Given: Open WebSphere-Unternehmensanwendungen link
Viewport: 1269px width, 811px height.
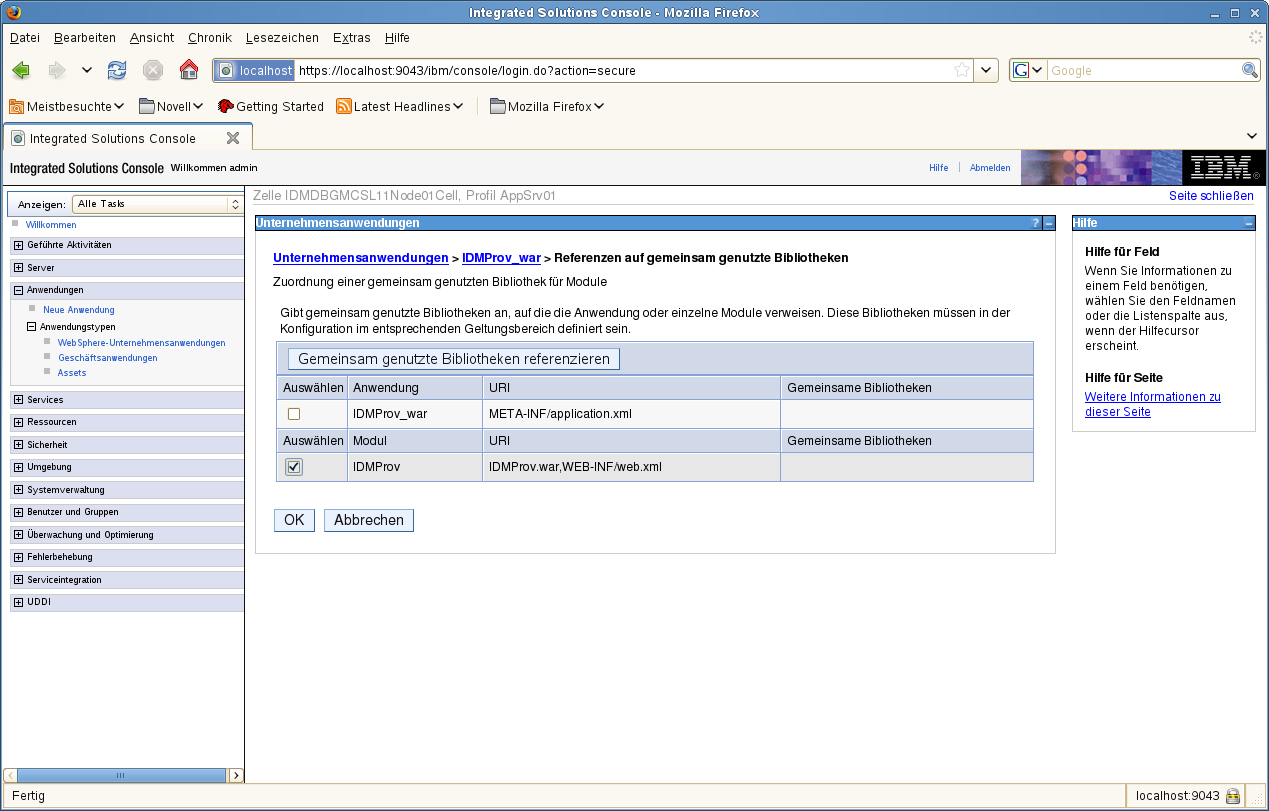Looking at the screenshot, I should [x=142, y=343].
